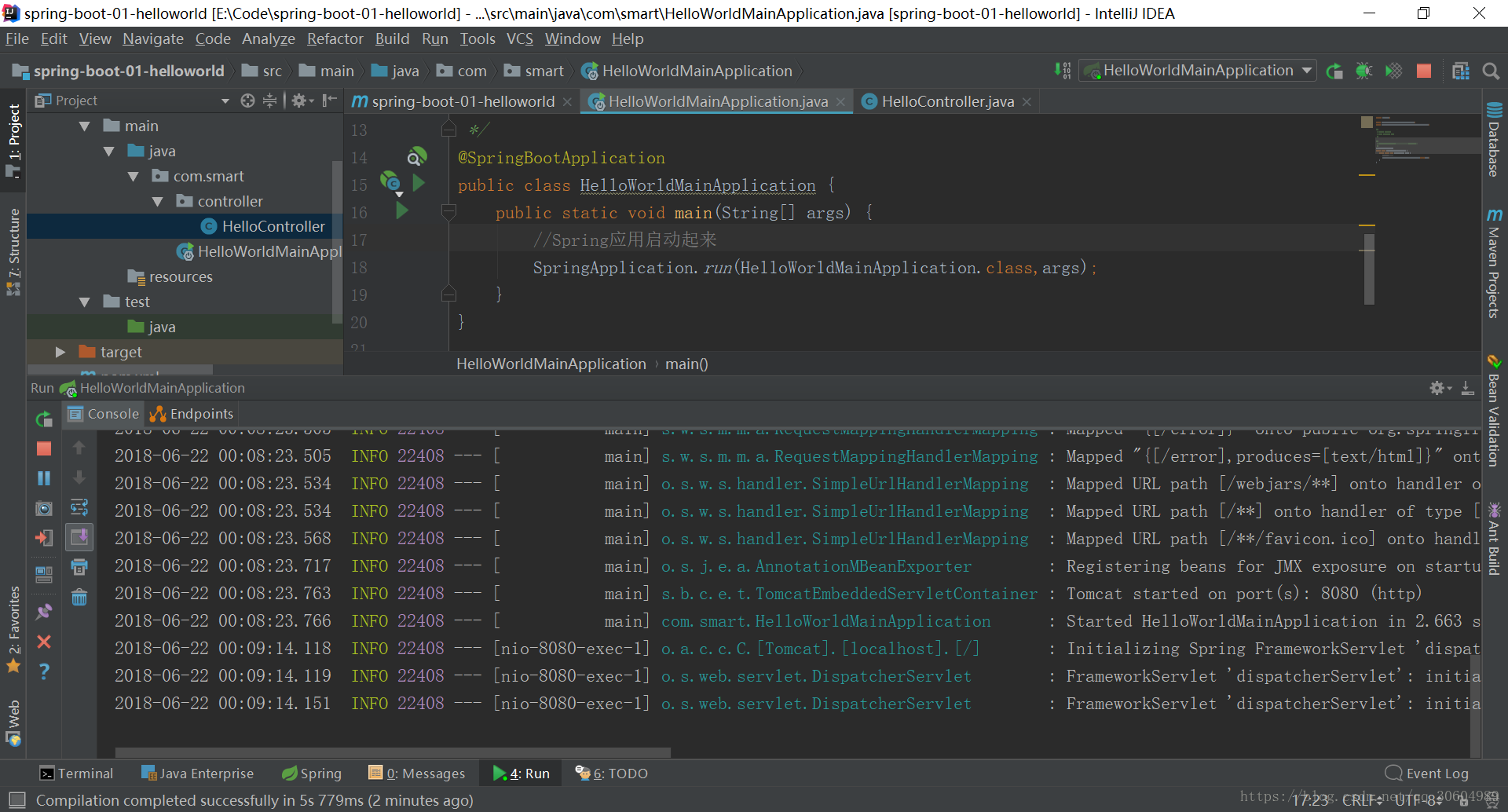This screenshot has height=812, width=1508.
Task: Collapse controller package node
Action: click(x=158, y=202)
